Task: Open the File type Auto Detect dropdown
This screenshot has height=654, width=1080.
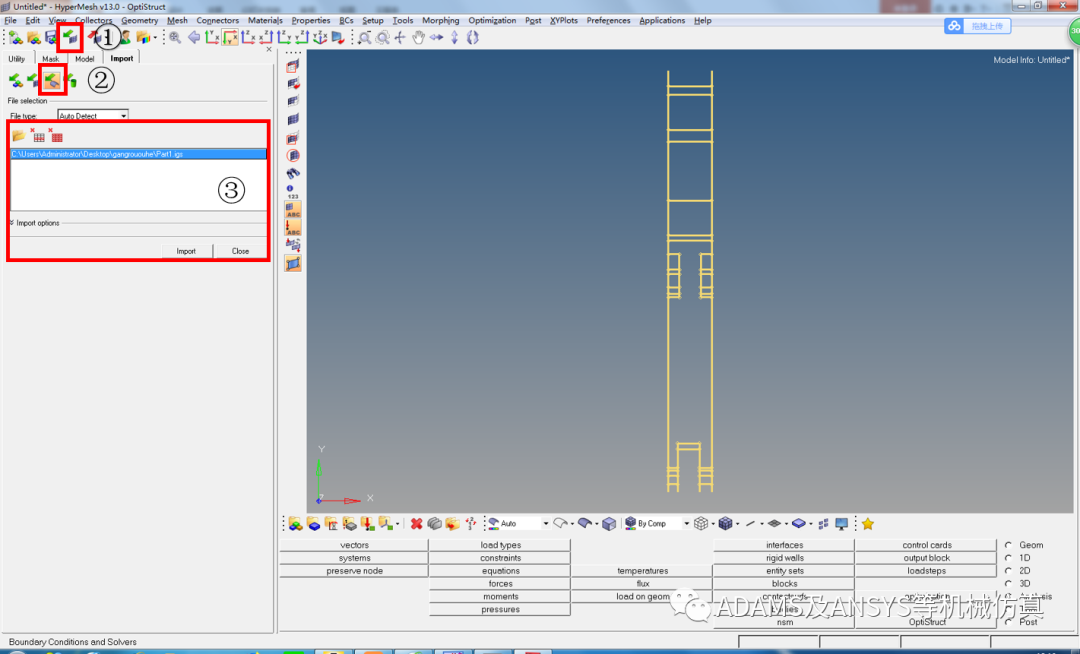Action: click(x=93, y=116)
